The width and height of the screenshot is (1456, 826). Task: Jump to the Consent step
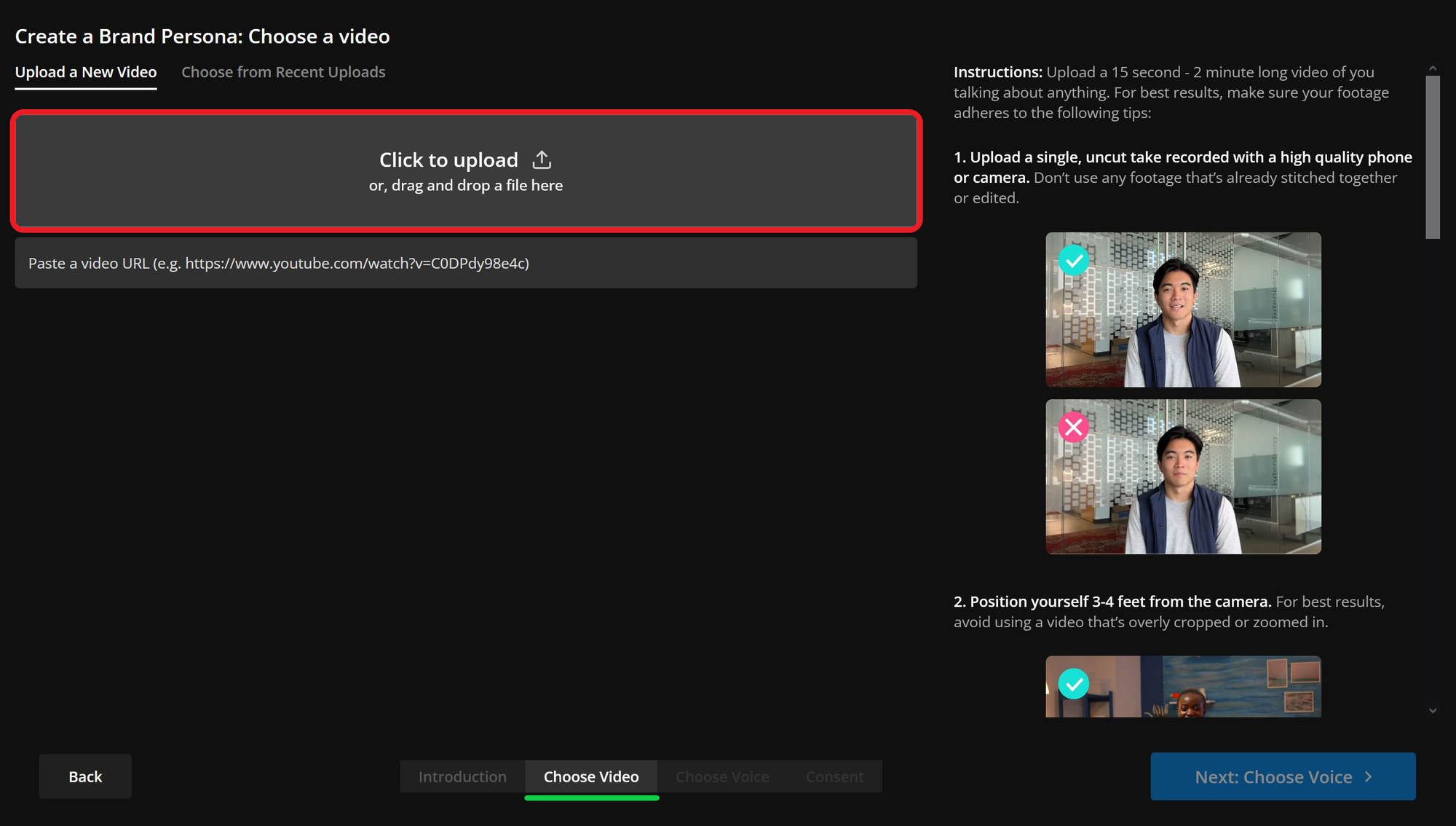pyautogui.click(x=834, y=776)
